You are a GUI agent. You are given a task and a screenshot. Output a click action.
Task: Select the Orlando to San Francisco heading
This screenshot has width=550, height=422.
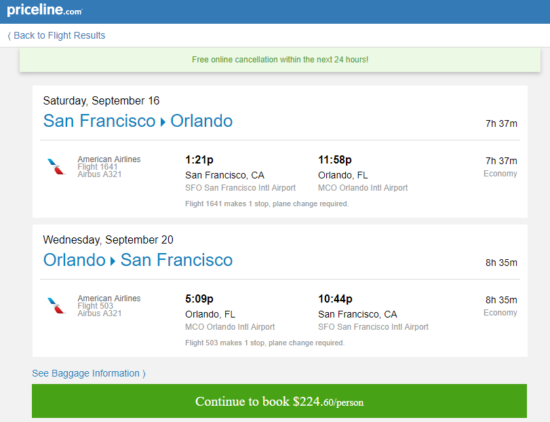pyautogui.click(x=138, y=260)
